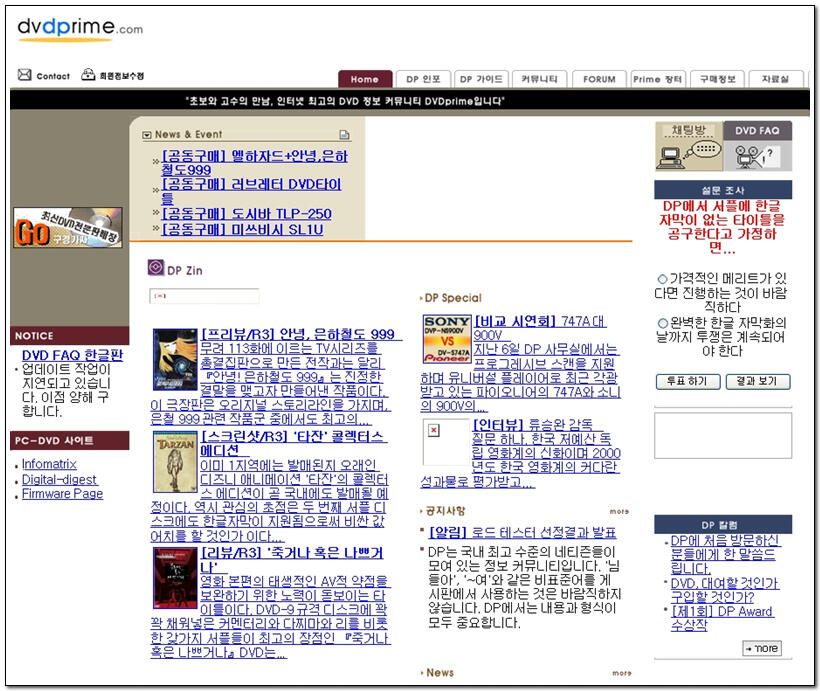Click the more link next to News

click(621, 673)
